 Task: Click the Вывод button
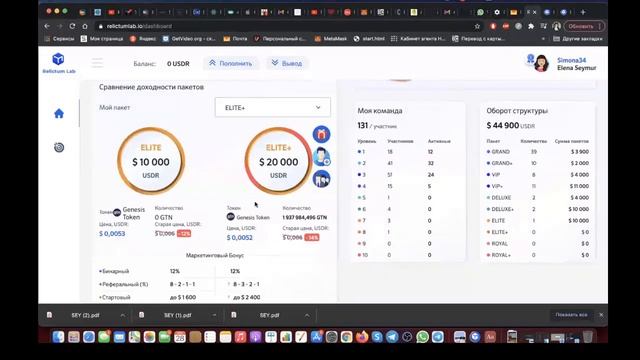click(287, 63)
